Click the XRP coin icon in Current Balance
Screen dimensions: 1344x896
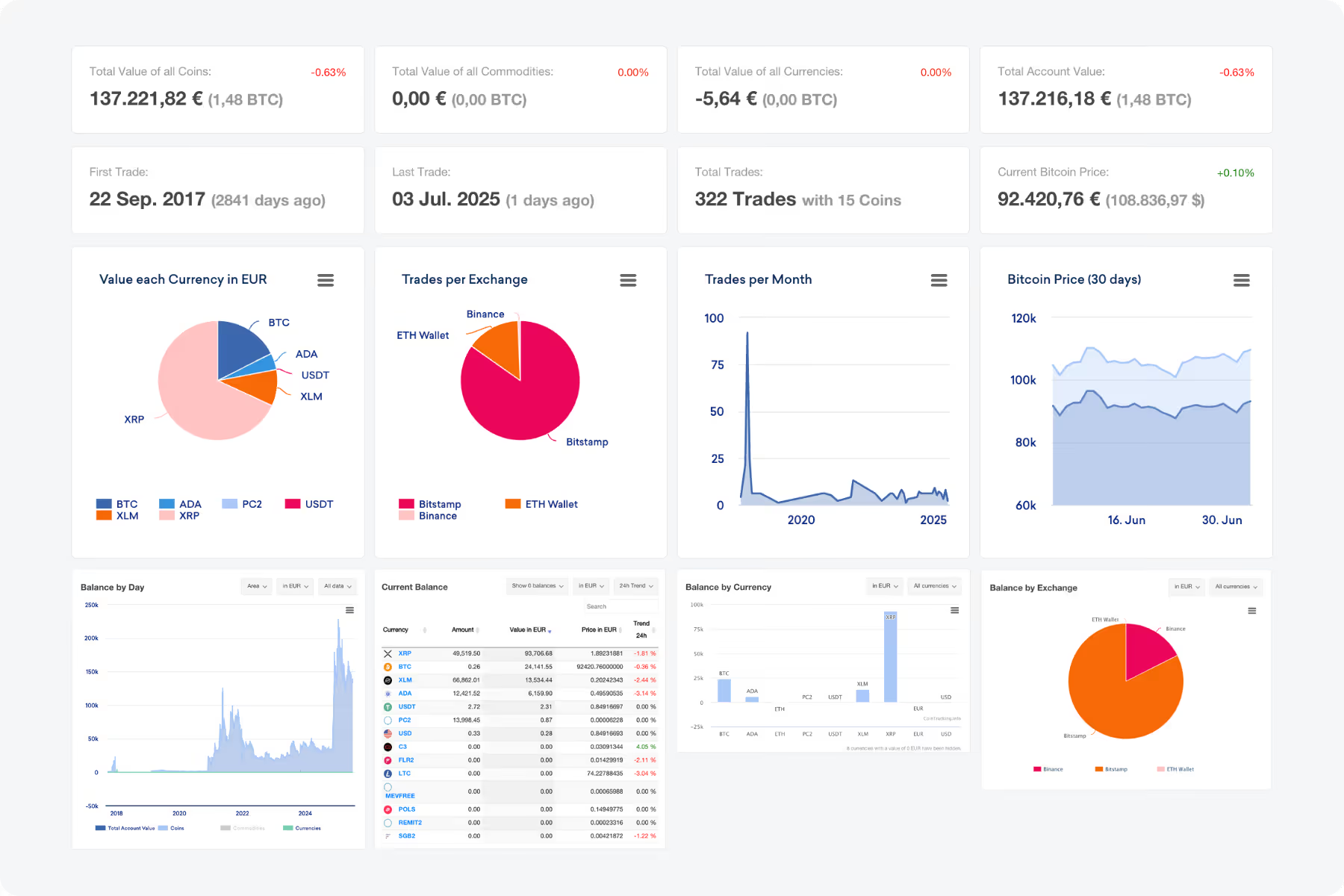388,653
